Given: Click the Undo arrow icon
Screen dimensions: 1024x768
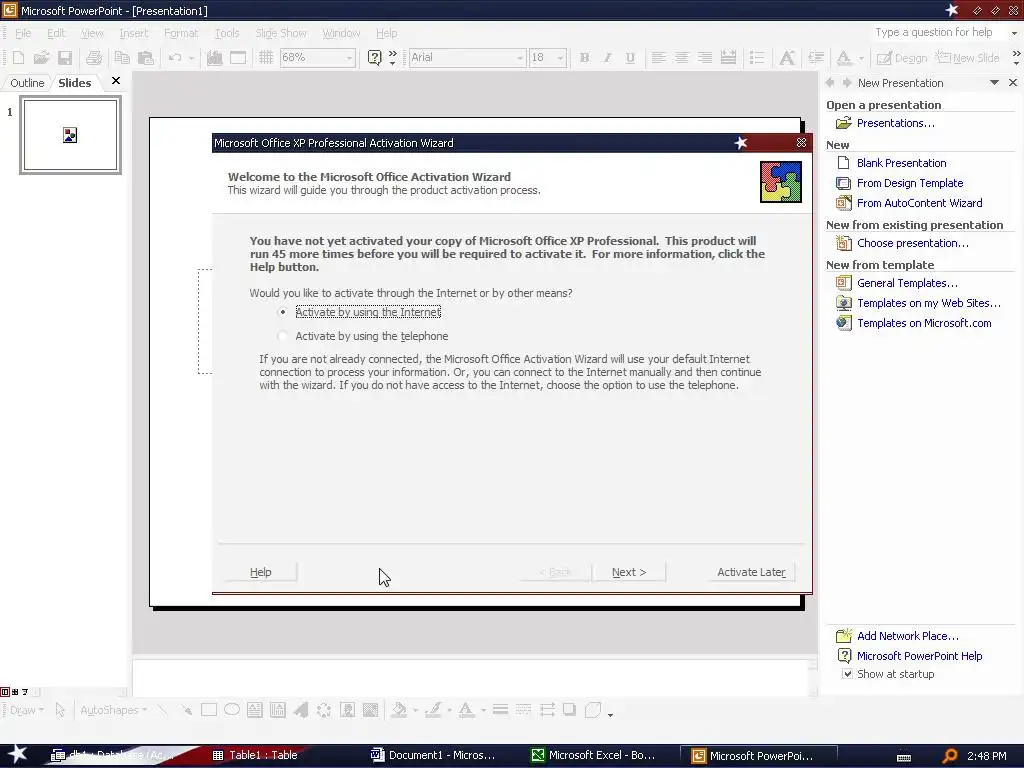Looking at the screenshot, I should click(x=175, y=57).
